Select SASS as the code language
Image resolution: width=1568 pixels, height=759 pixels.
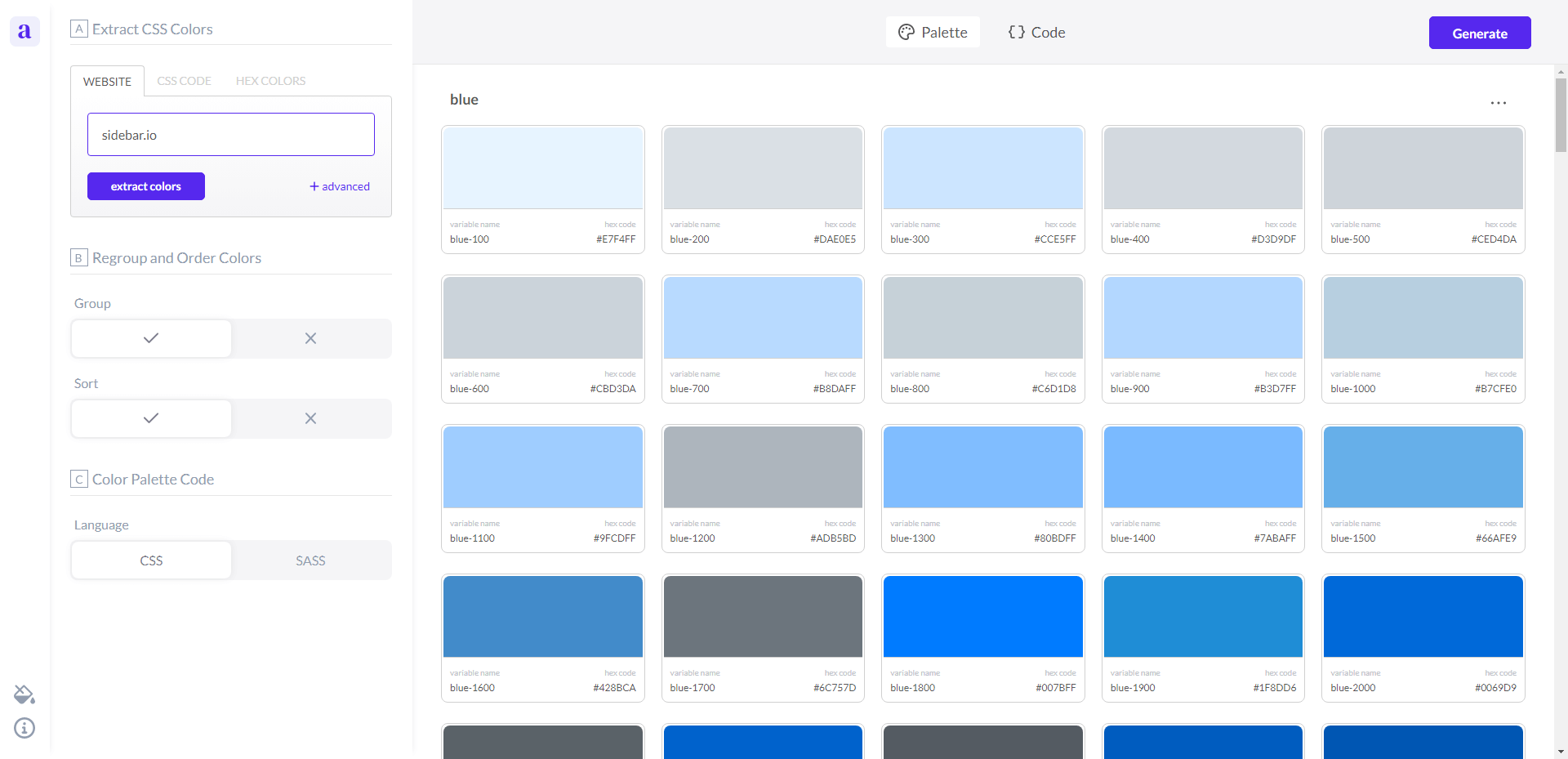[x=310, y=560]
